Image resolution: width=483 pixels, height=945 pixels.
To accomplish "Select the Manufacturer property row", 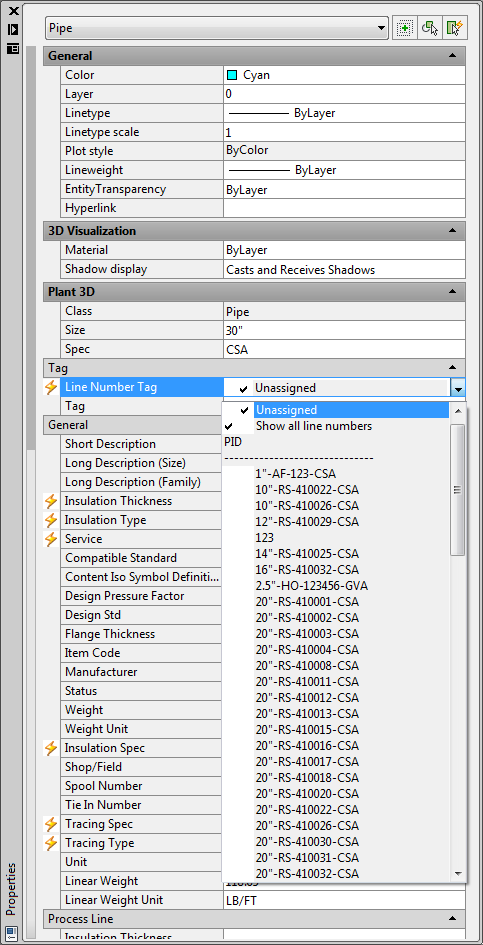I will click(x=142, y=672).
